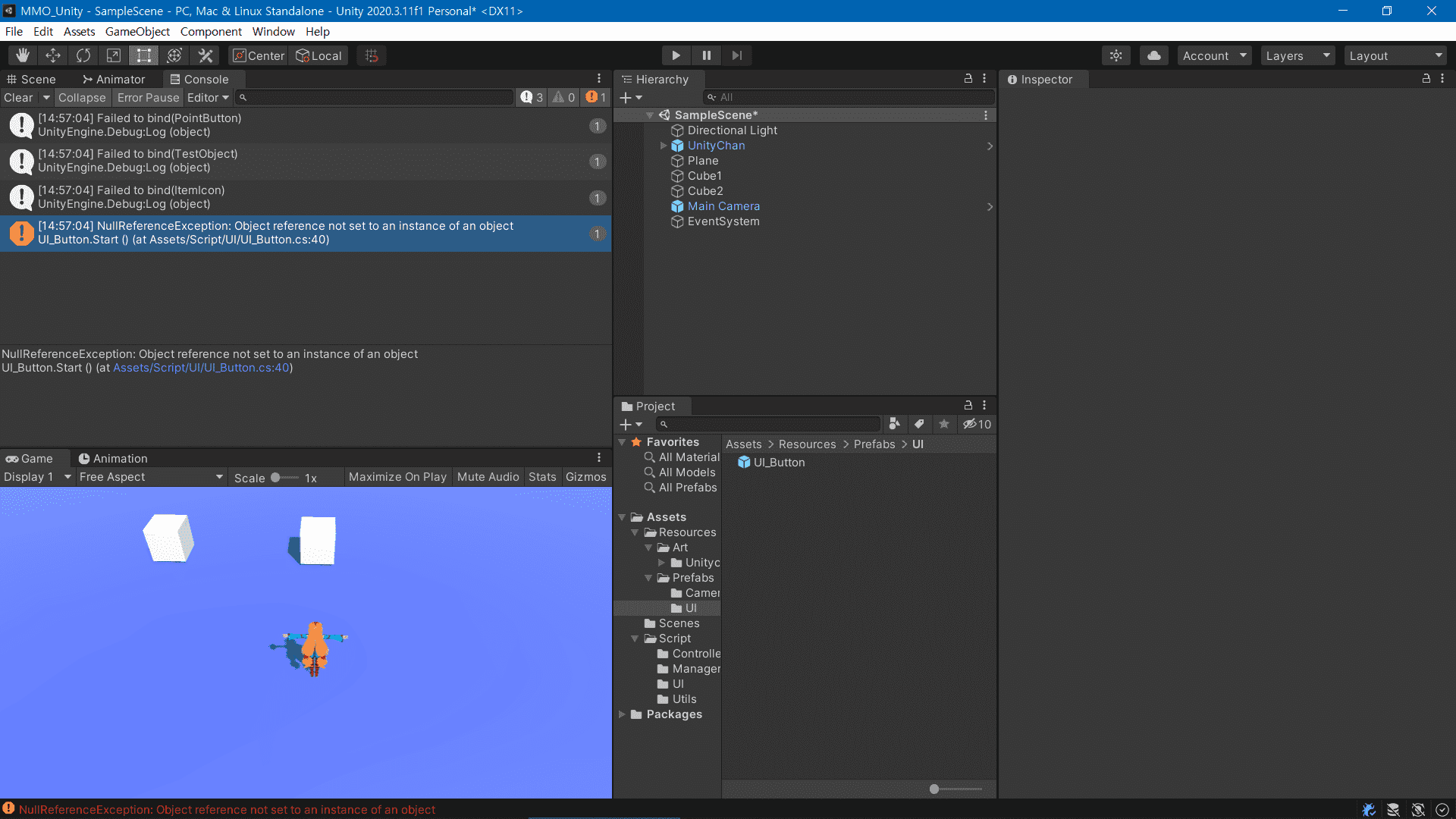The width and height of the screenshot is (1456, 819).
Task: Toggle grid snapping icon
Action: pos(372,55)
